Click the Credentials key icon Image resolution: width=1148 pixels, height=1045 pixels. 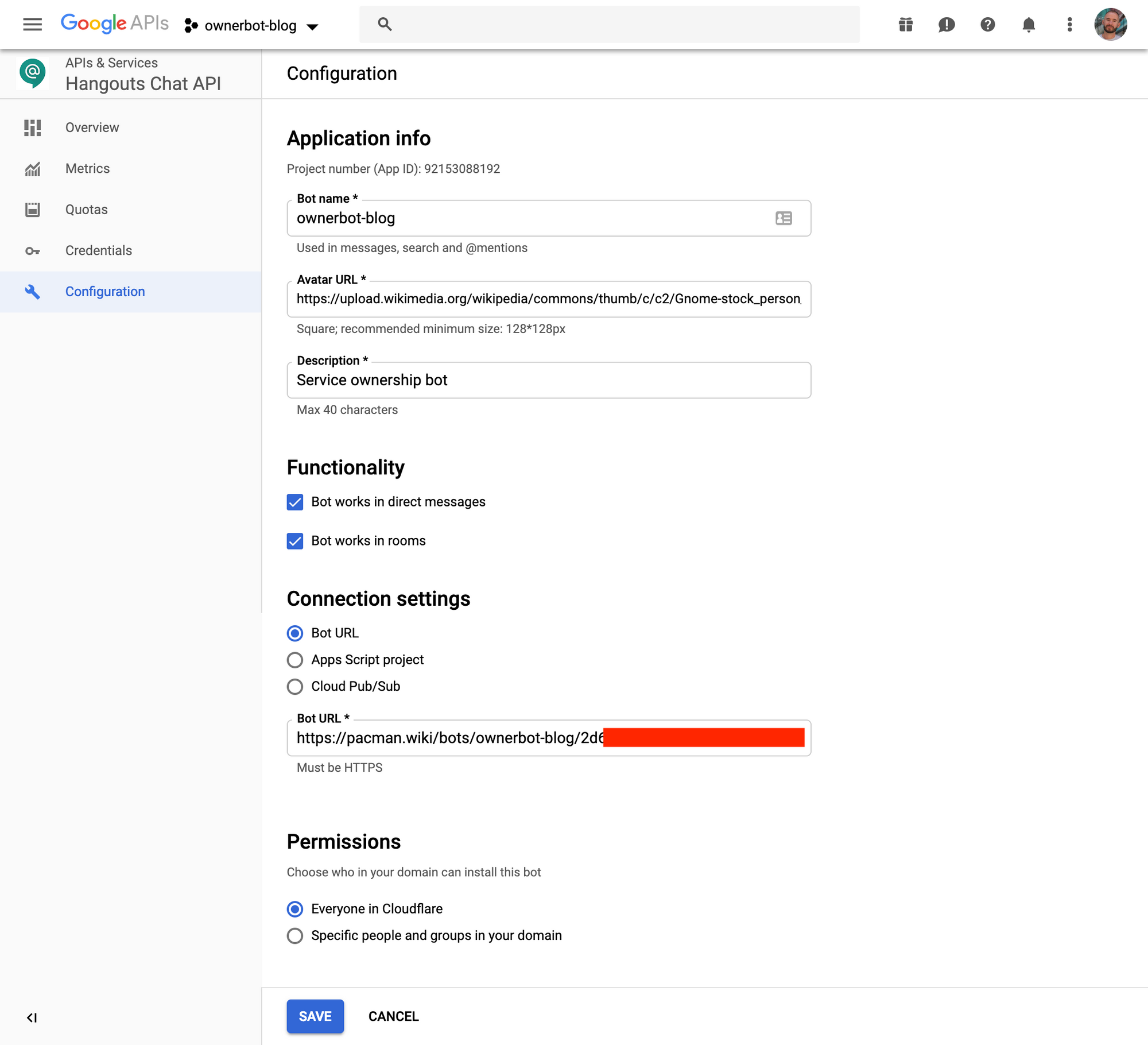(x=33, y=251)
